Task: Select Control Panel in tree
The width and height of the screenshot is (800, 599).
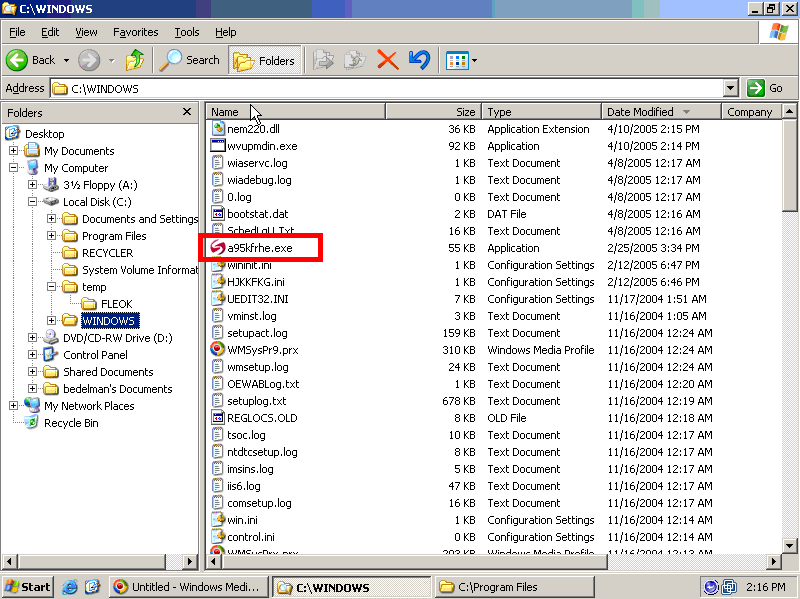Action: pyautogui.click(x=95, y=355)
